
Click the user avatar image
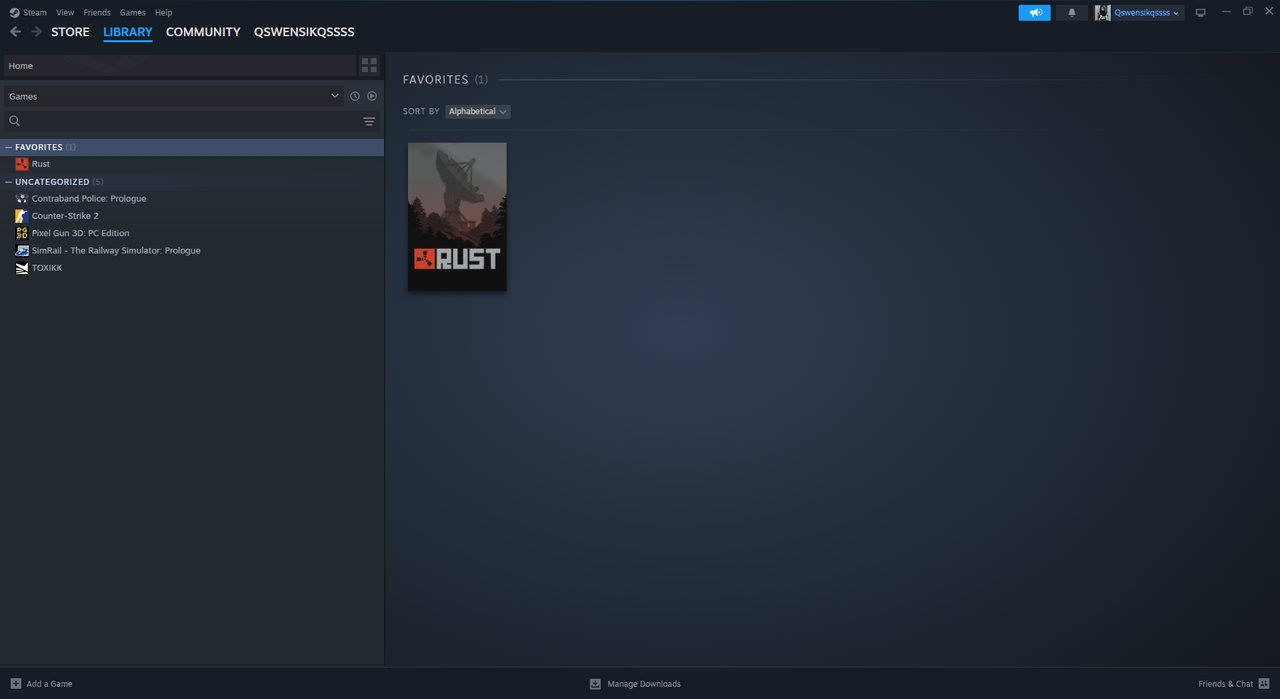click(x=1103, y=13)
